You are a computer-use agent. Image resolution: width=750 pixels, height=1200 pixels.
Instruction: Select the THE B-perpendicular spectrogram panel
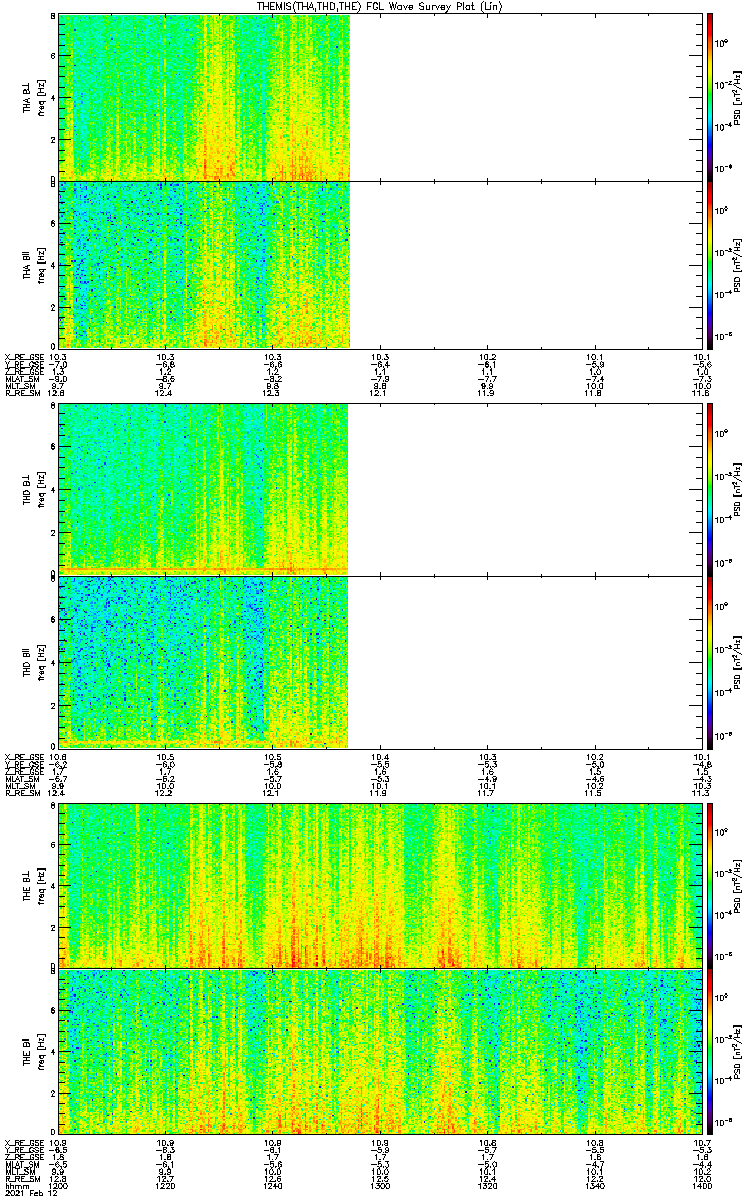click(x=379, y=885)
